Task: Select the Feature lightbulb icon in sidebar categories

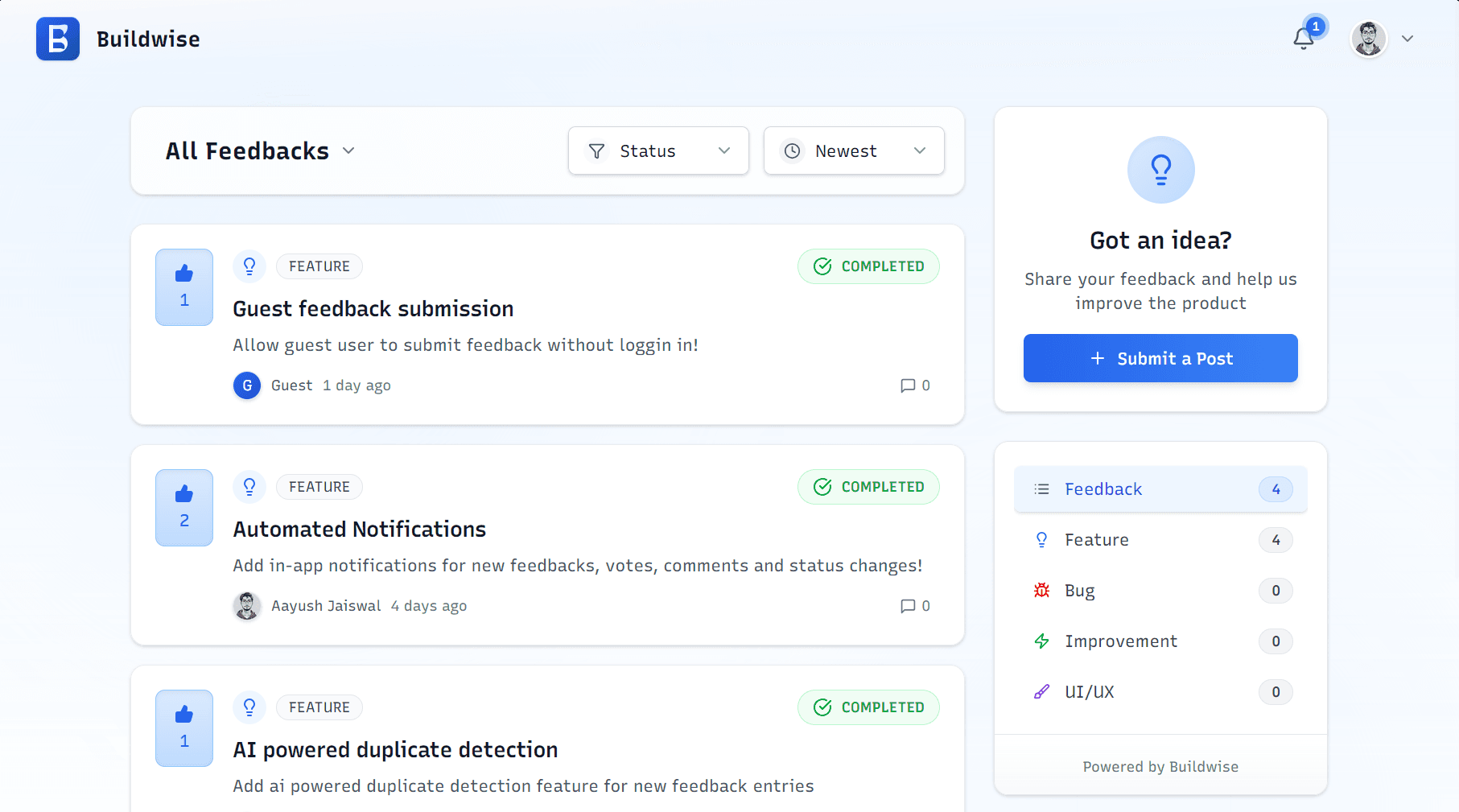Action: point(1041,539)
